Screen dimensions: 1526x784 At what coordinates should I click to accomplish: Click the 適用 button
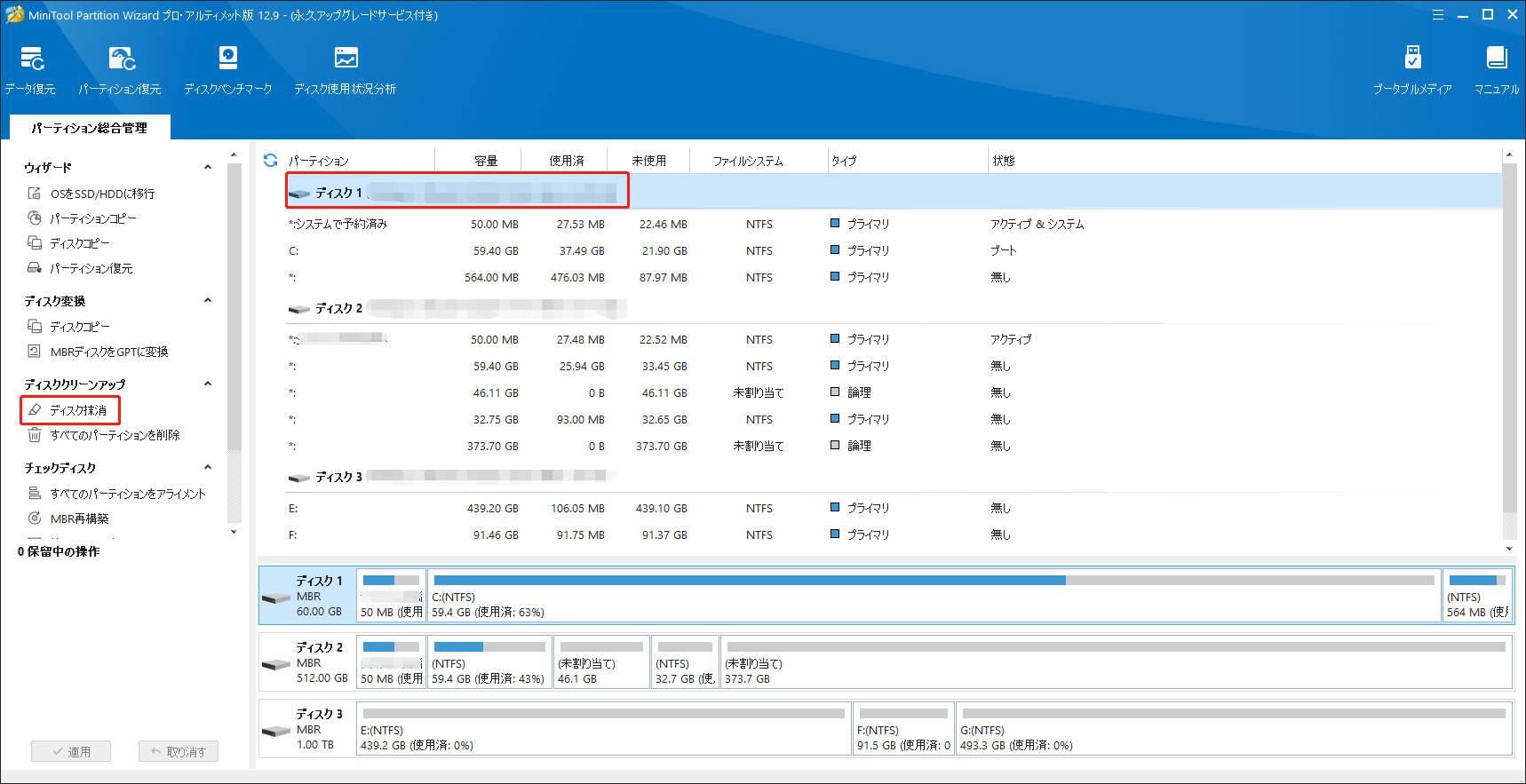71,751
